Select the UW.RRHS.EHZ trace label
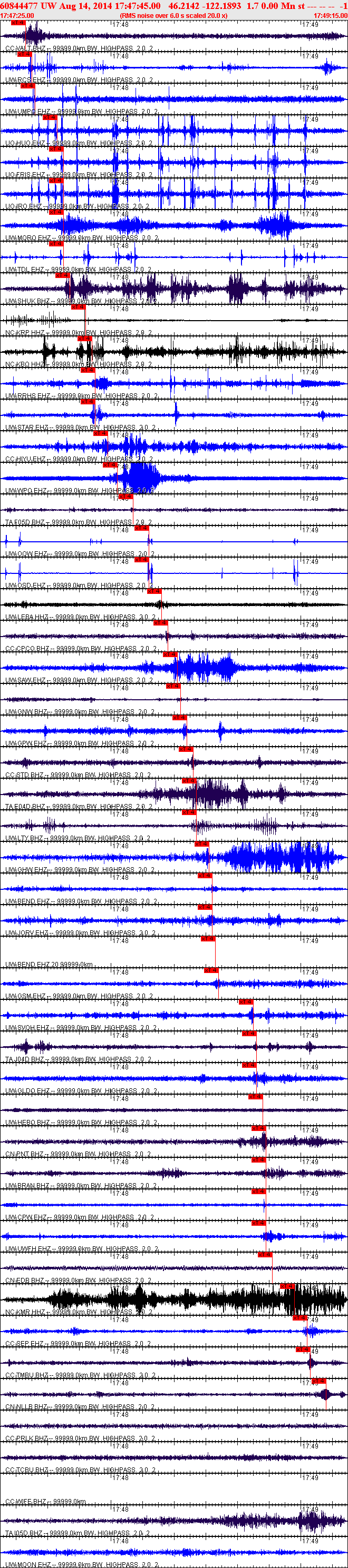Screen dimensions: 348x1568 (x=82, y=396)
